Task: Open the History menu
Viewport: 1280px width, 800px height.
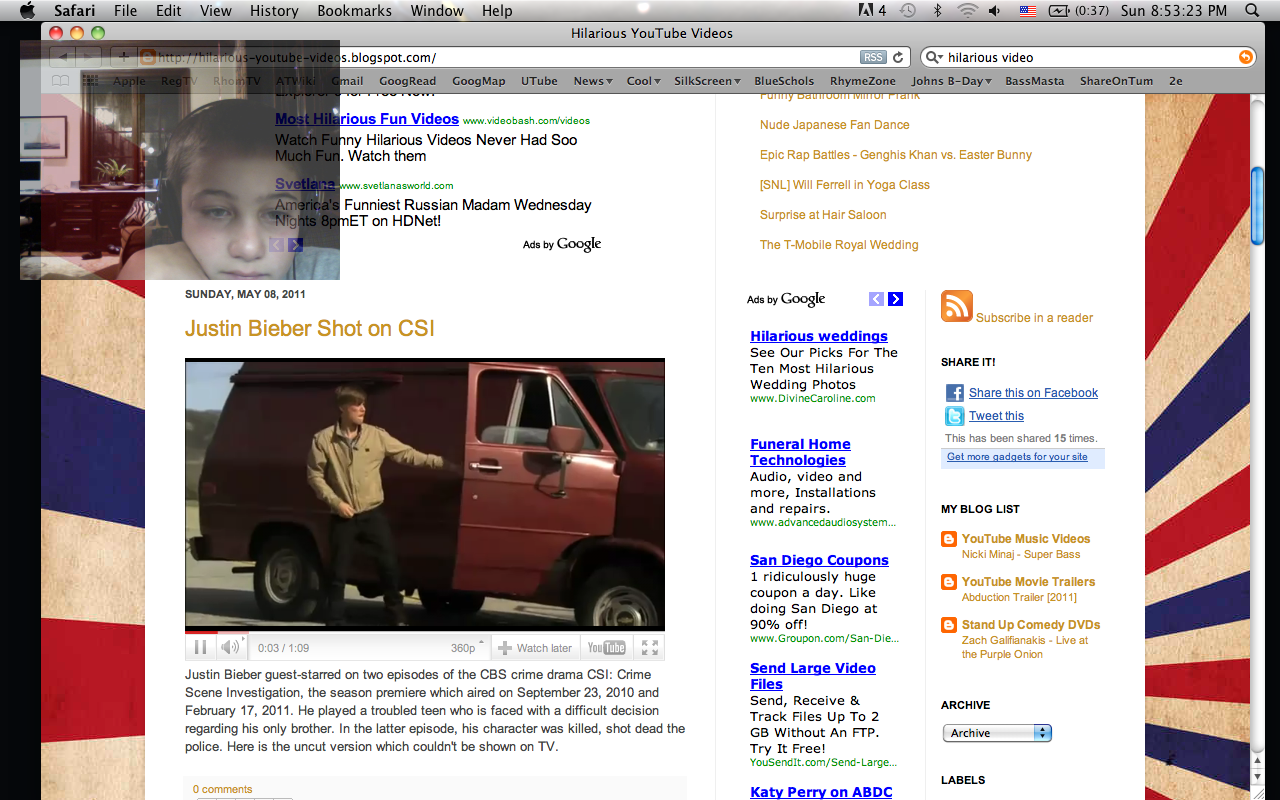Action: [x=274, y=11]
